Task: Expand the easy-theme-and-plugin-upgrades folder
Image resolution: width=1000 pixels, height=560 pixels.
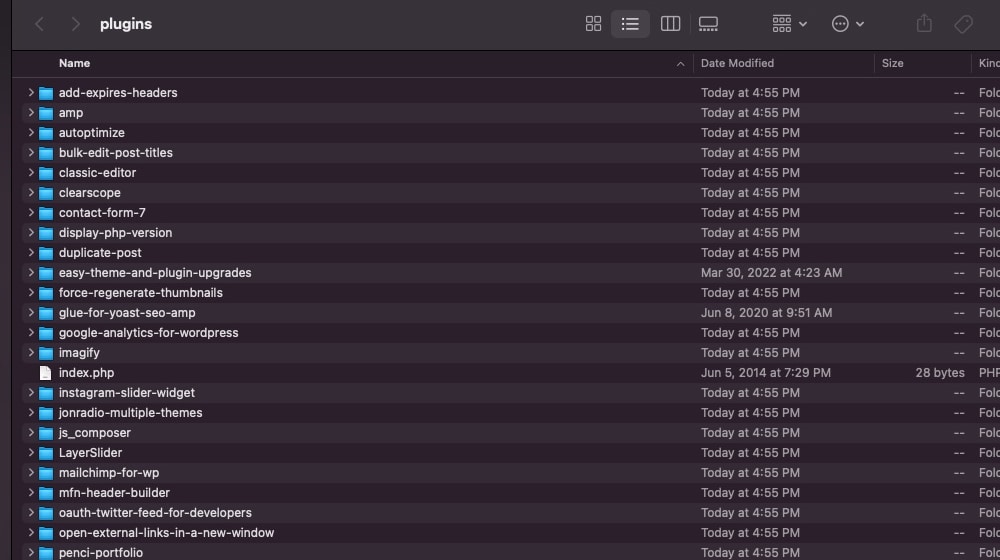Action: 31,272
